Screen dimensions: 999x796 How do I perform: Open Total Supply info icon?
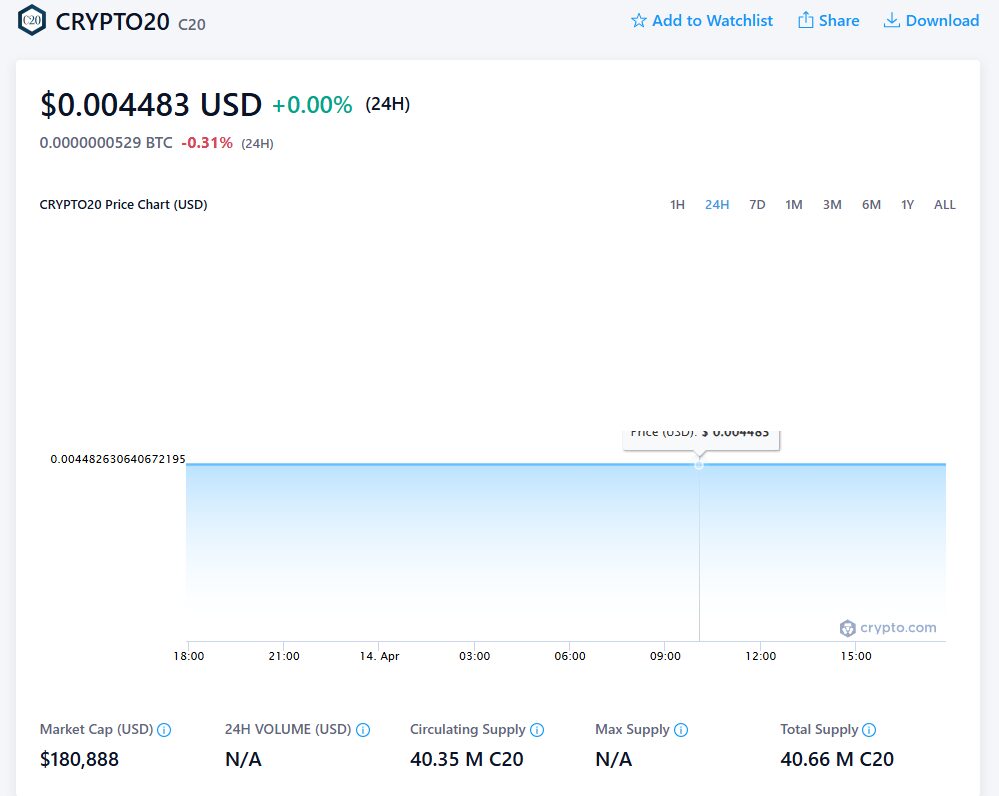[x=869, y=730]
